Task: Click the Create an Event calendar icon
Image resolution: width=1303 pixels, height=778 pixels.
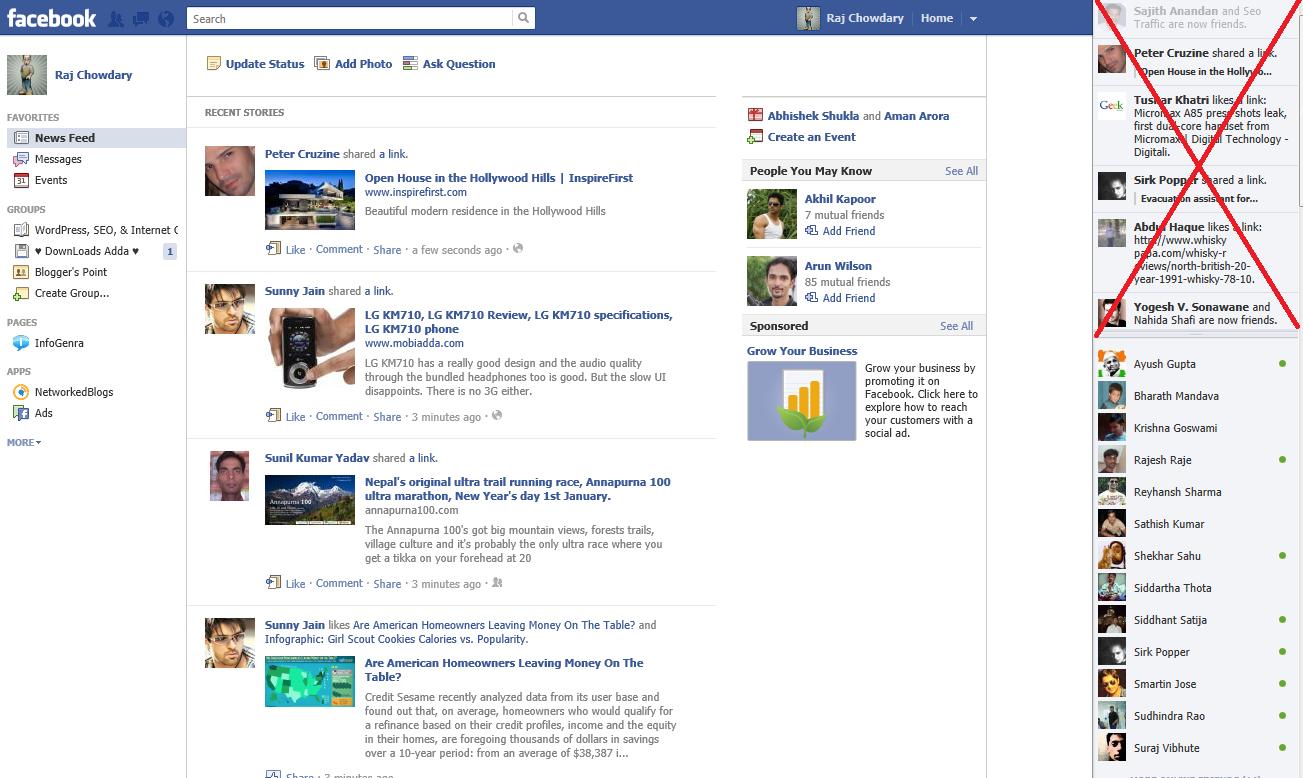Action: click(756, 137)
